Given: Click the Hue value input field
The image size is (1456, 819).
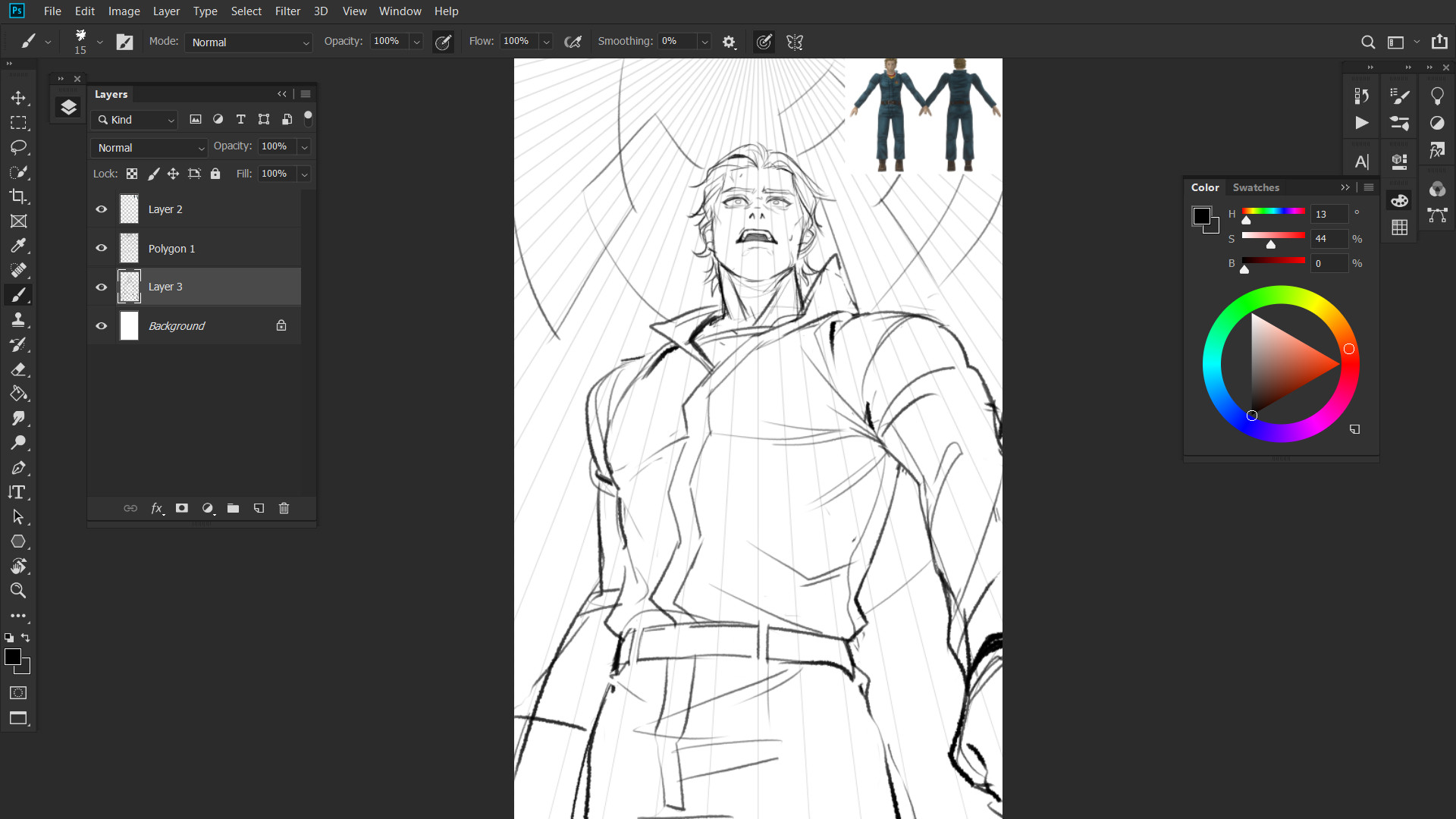Looking at the screenshot, I should (1329, 215).
